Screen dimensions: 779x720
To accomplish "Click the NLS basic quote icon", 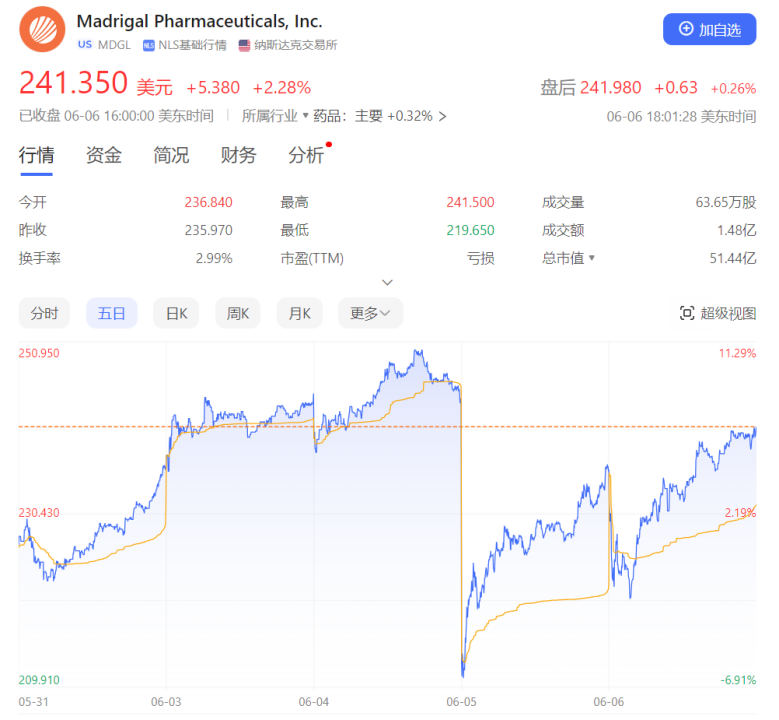I will tap(149, 46).
